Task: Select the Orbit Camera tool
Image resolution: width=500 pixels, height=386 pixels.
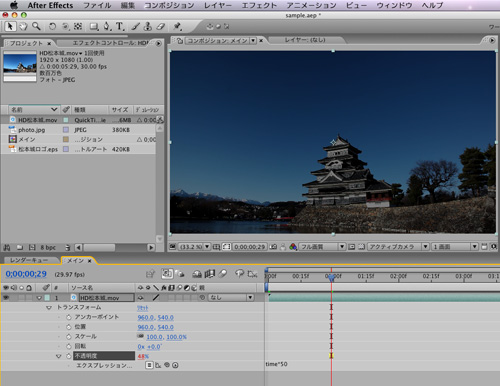Action: (65, 26)
